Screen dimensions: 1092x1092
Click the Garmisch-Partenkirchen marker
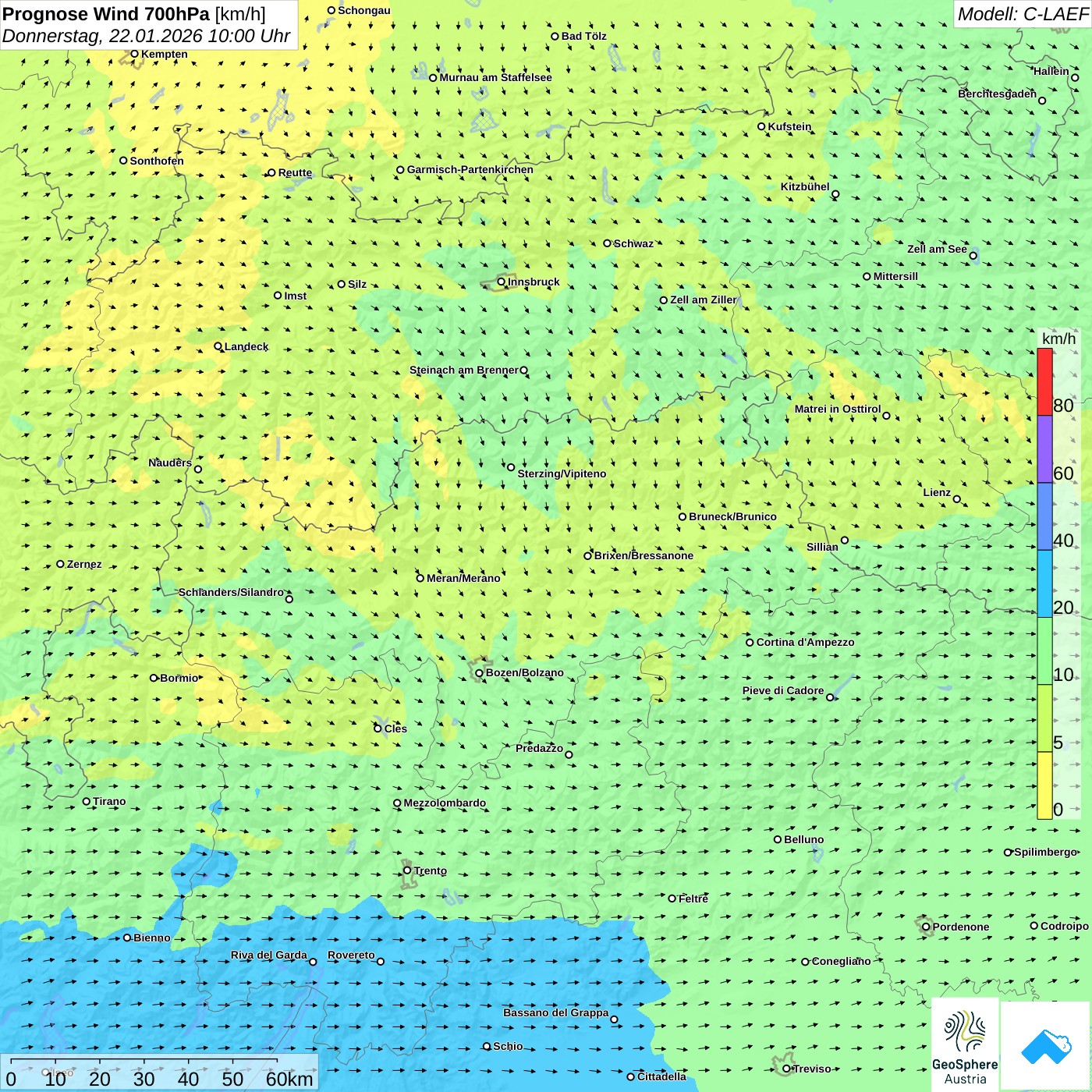pyautogui.click(x=400, y=169)
